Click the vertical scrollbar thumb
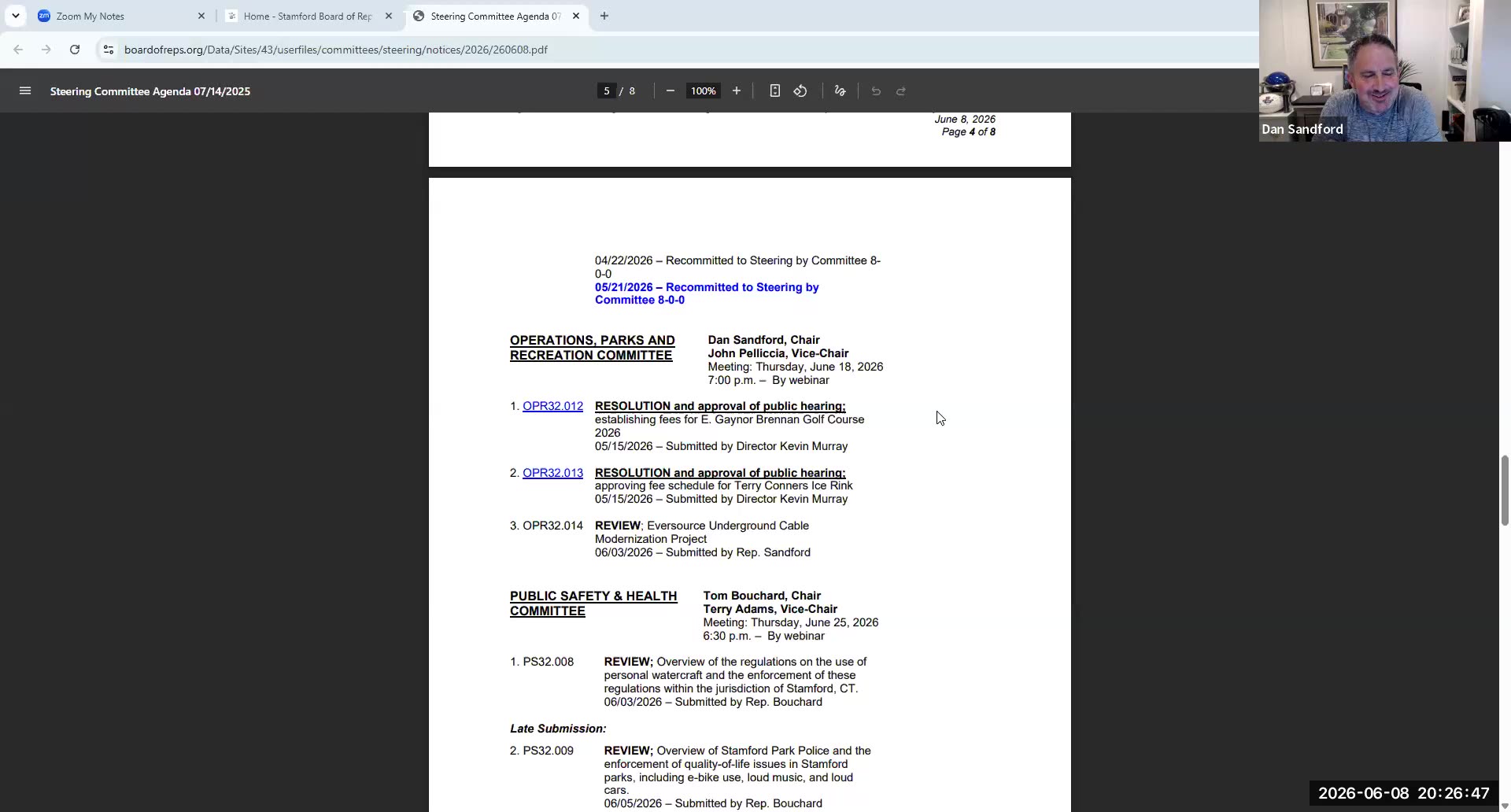1511x812 pixels. coord(1505,489)
